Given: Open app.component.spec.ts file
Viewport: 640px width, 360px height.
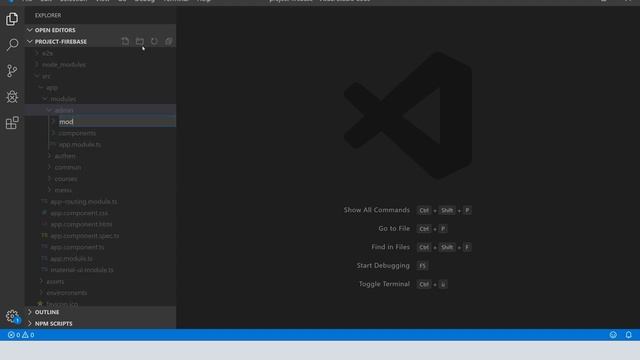Looking at the screenshot, I should [85, 236].
